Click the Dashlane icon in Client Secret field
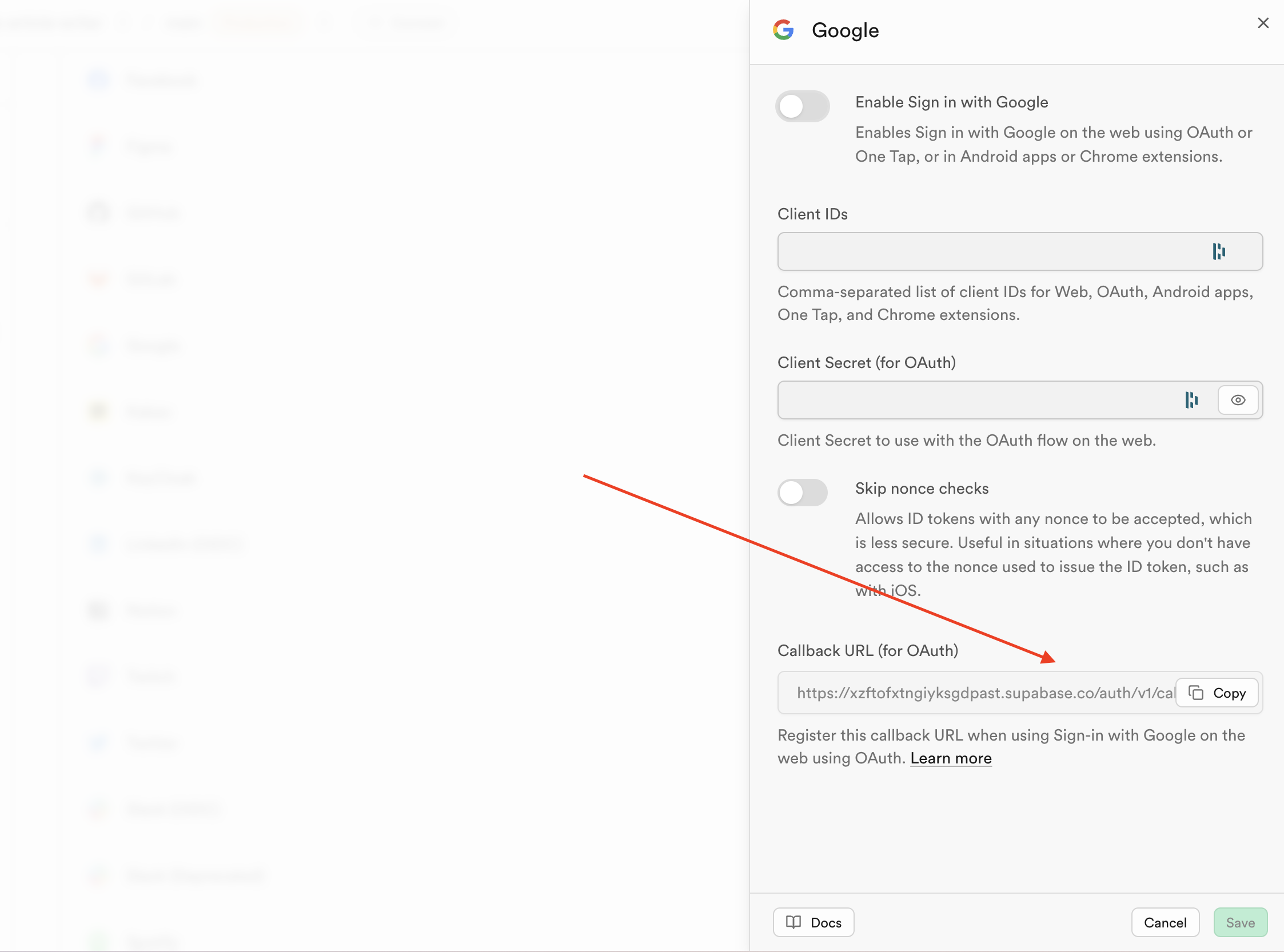The width and height of the screenshot is (1284, 952). 1191,400
